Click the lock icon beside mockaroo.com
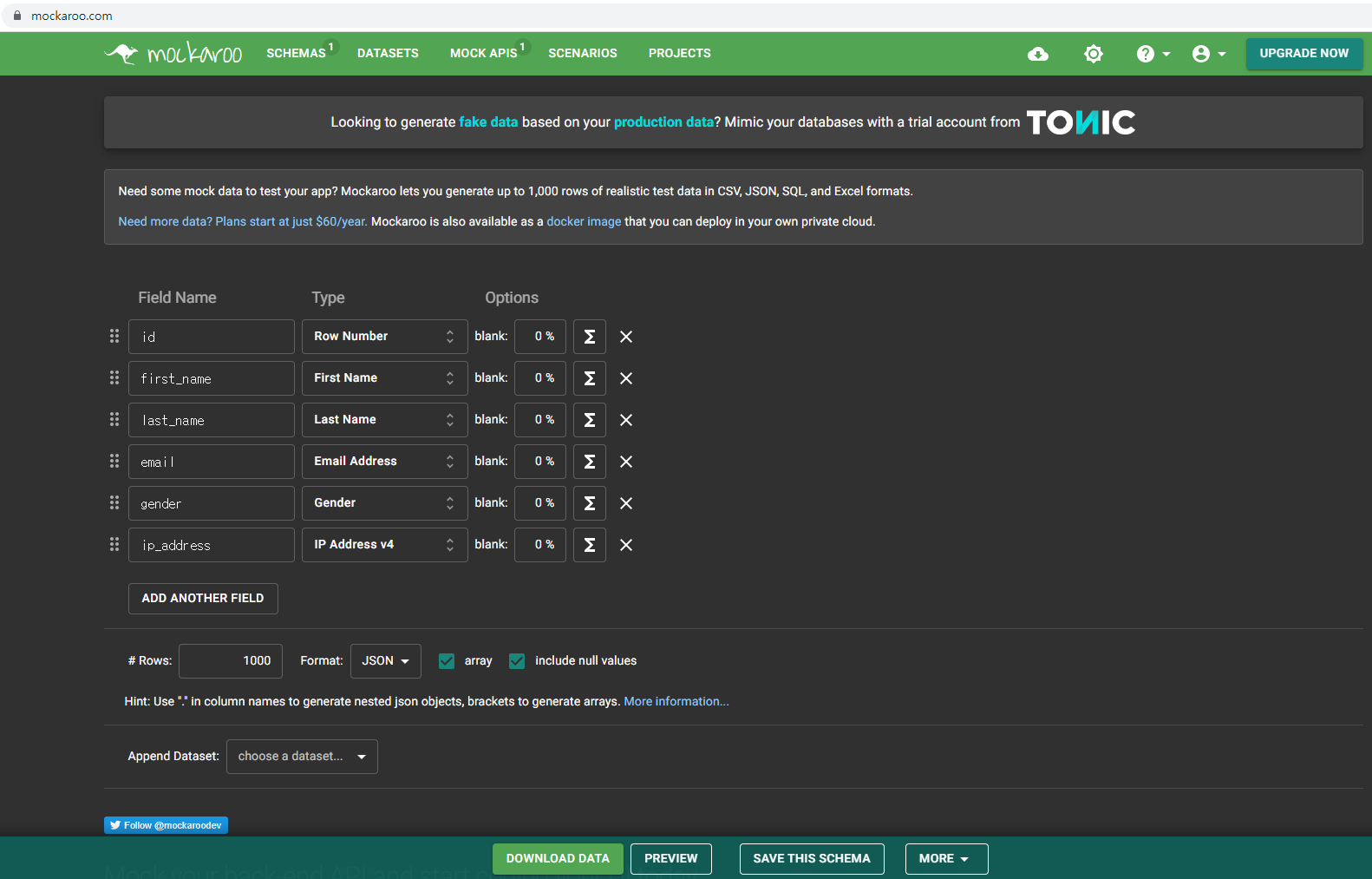 coord(16,16)
